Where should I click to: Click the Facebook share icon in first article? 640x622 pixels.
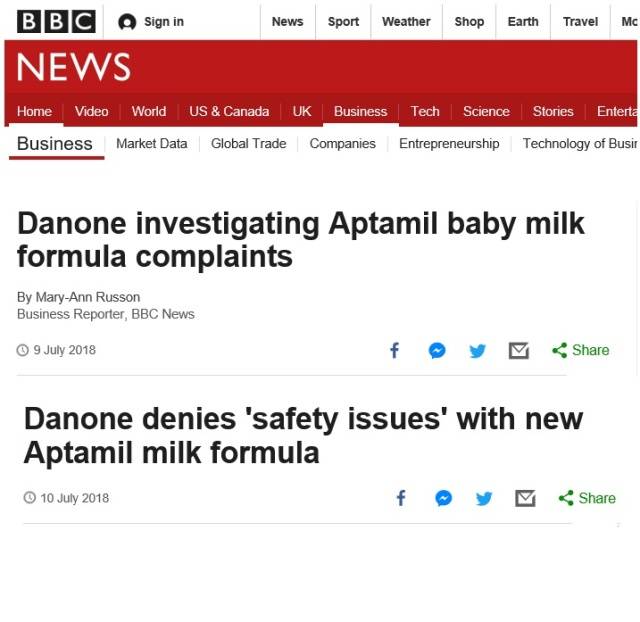[x=395, y=350]
